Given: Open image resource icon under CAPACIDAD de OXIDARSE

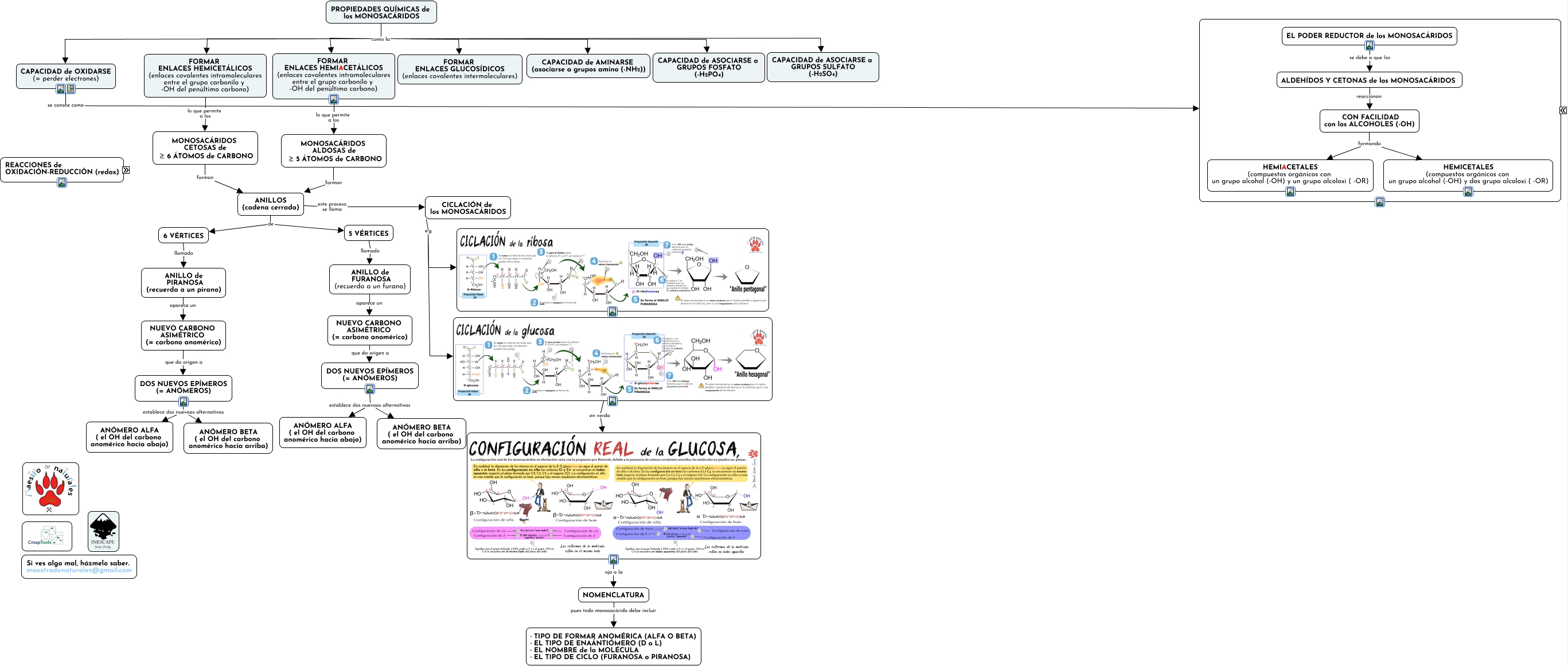Looking at the screenshot, I should pos(61,89).
